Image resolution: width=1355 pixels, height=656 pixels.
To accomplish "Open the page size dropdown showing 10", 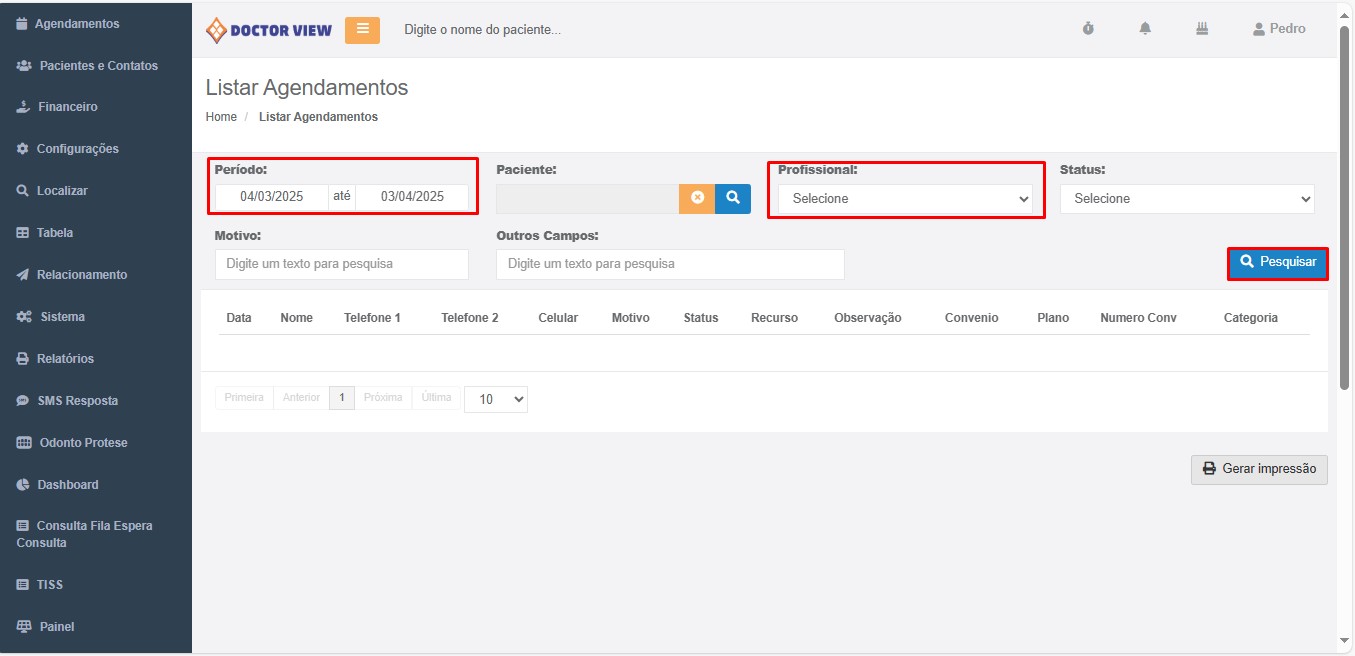I will point(496,399).
